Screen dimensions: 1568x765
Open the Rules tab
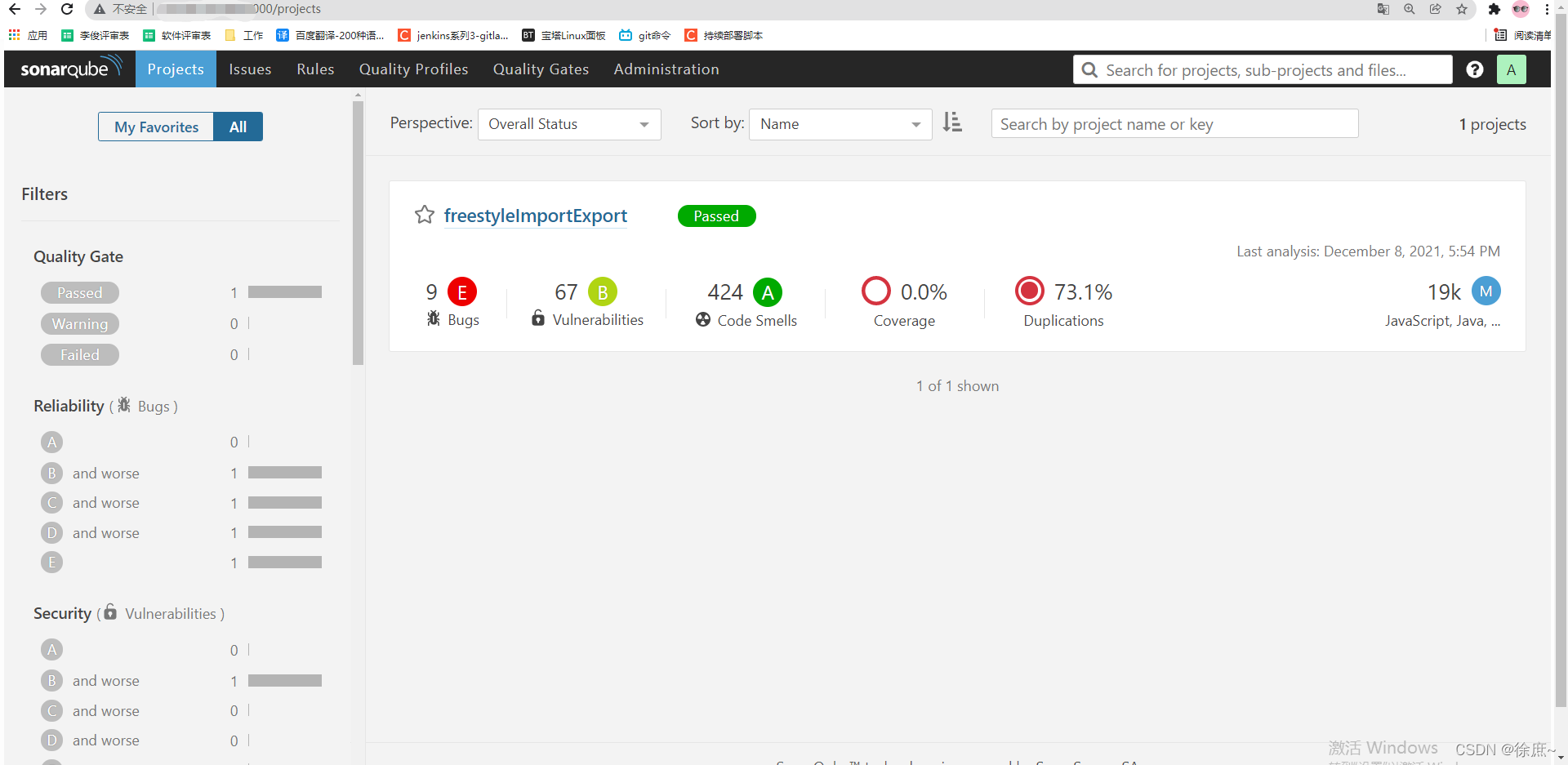point(315,69)
